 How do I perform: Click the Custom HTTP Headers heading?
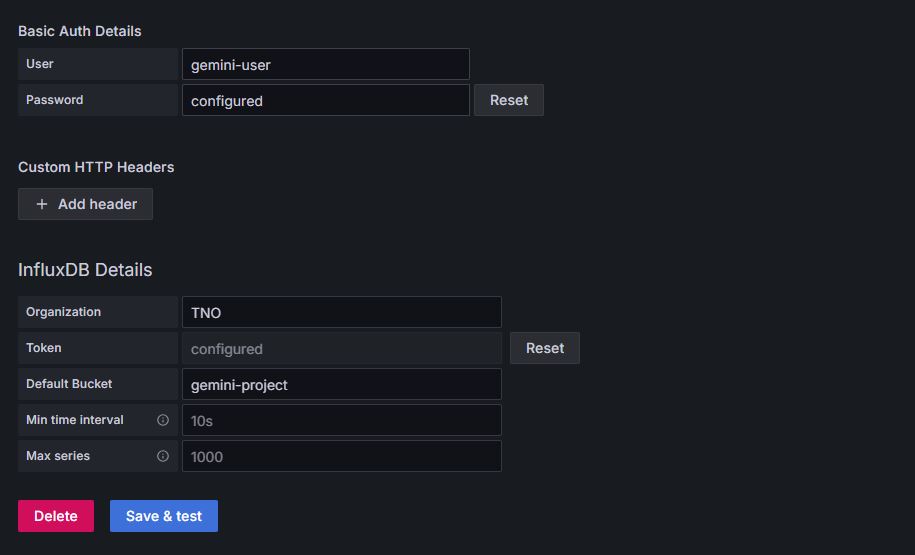click(96, 167)
